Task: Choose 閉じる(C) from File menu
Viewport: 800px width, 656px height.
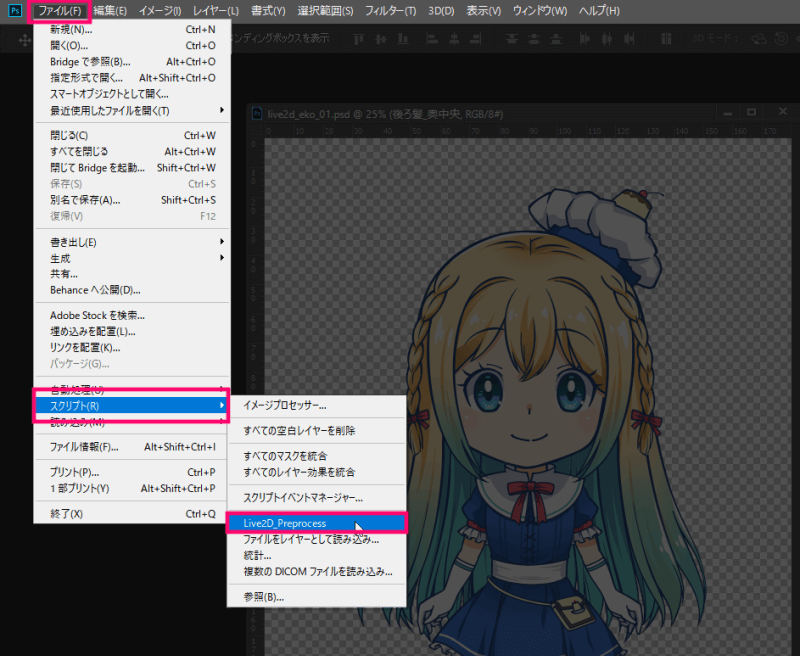Action: click(132, 135)
